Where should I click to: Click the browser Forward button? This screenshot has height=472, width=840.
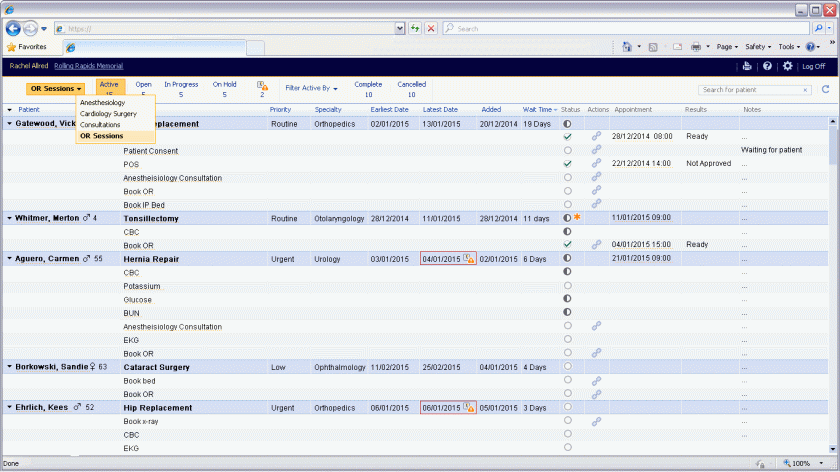pos(31,28)
